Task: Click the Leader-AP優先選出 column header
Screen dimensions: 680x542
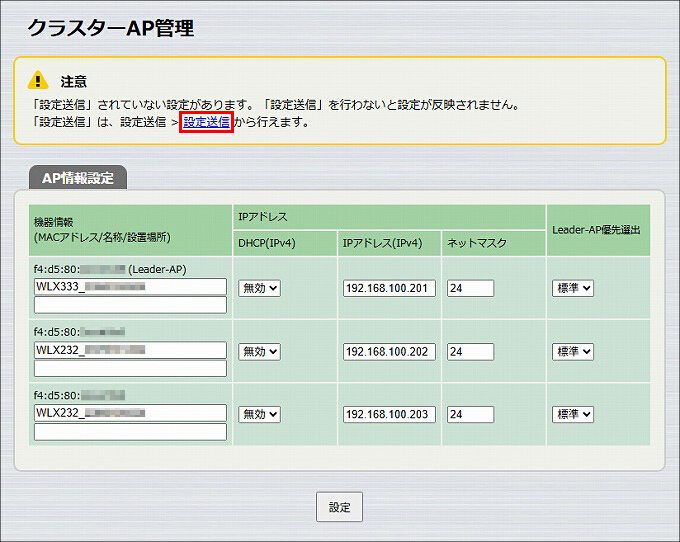Action: point(598,230)
